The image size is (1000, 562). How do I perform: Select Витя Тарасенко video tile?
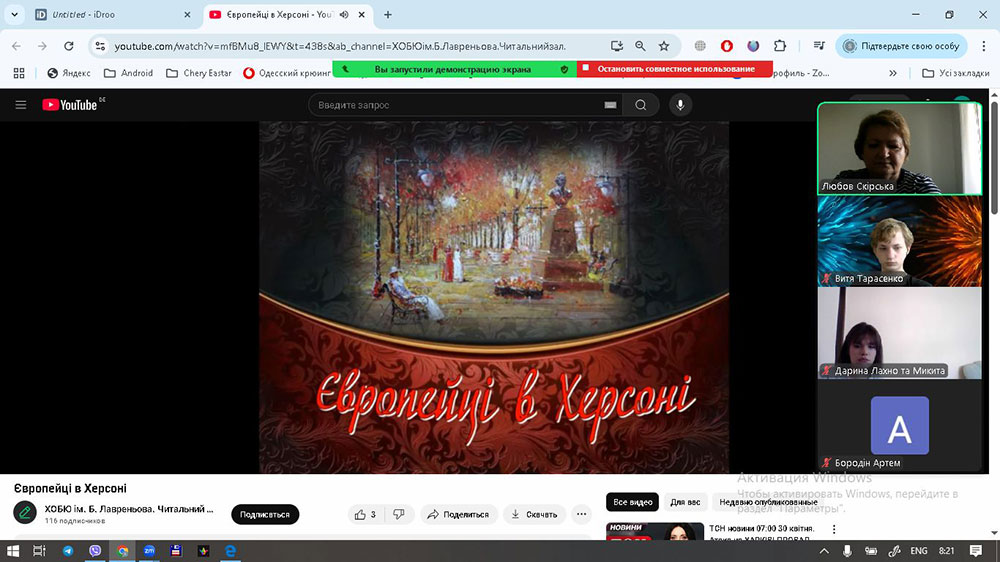point(899,241)
